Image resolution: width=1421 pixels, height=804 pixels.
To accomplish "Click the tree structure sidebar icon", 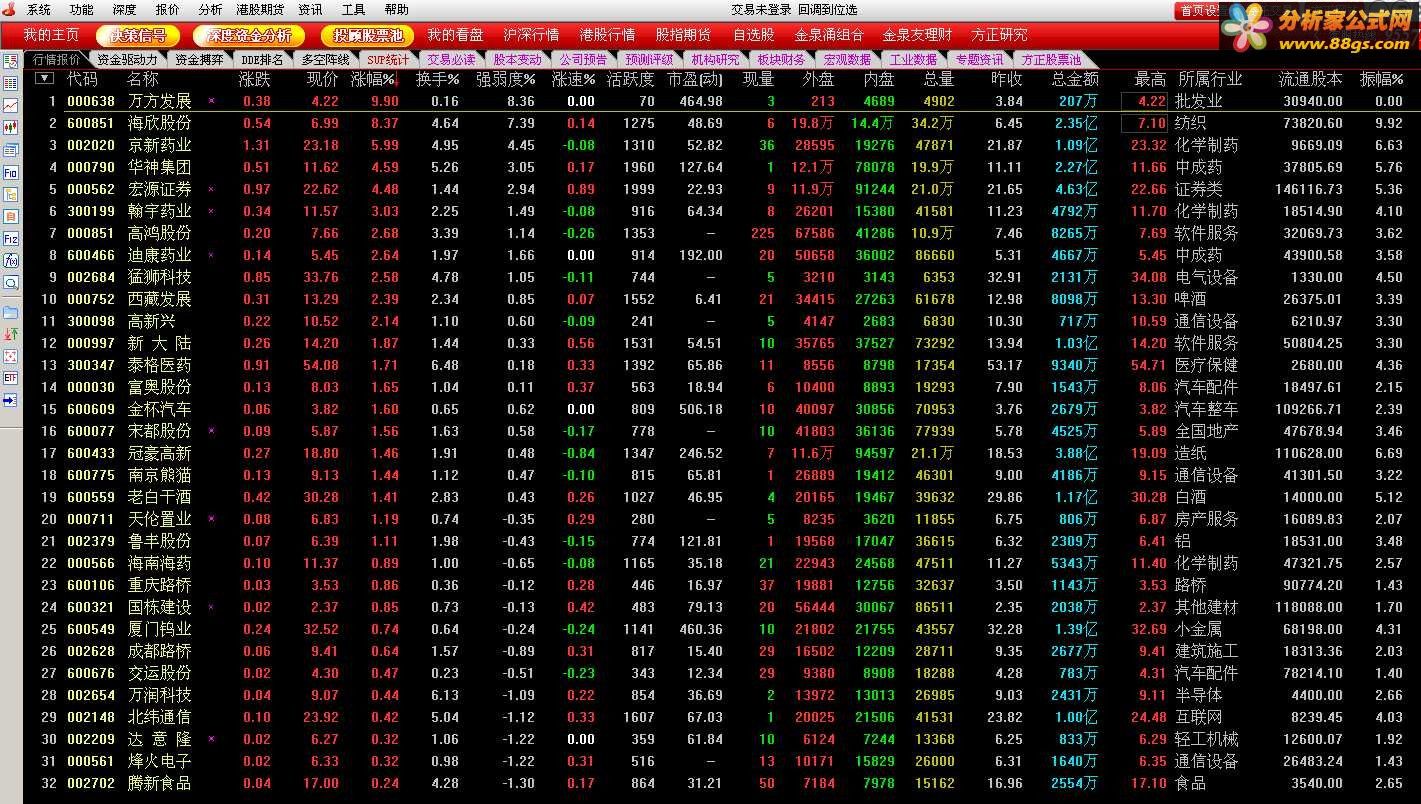I will tap(10, 194).
